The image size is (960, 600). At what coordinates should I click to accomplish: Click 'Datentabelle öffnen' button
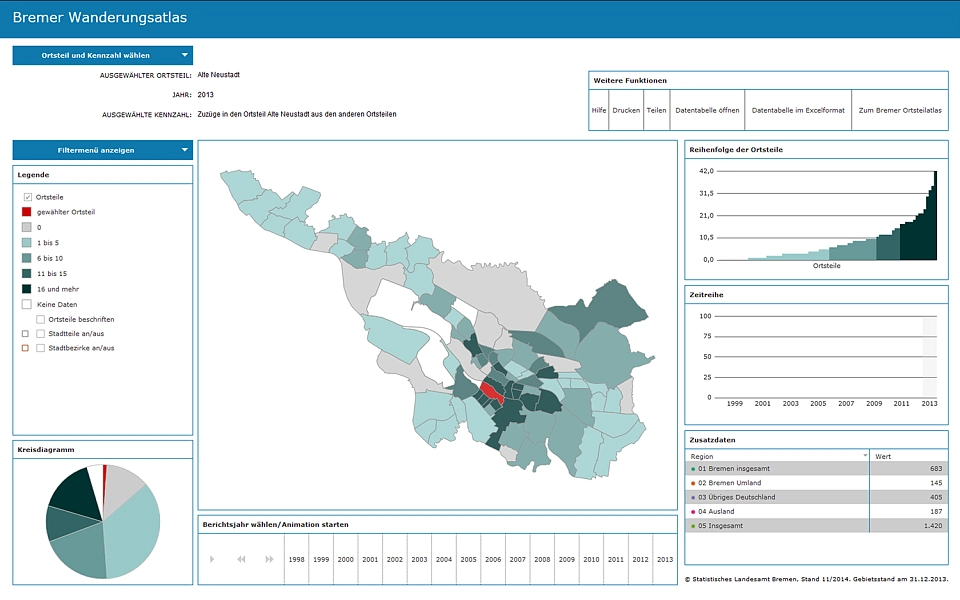(707, 110)
